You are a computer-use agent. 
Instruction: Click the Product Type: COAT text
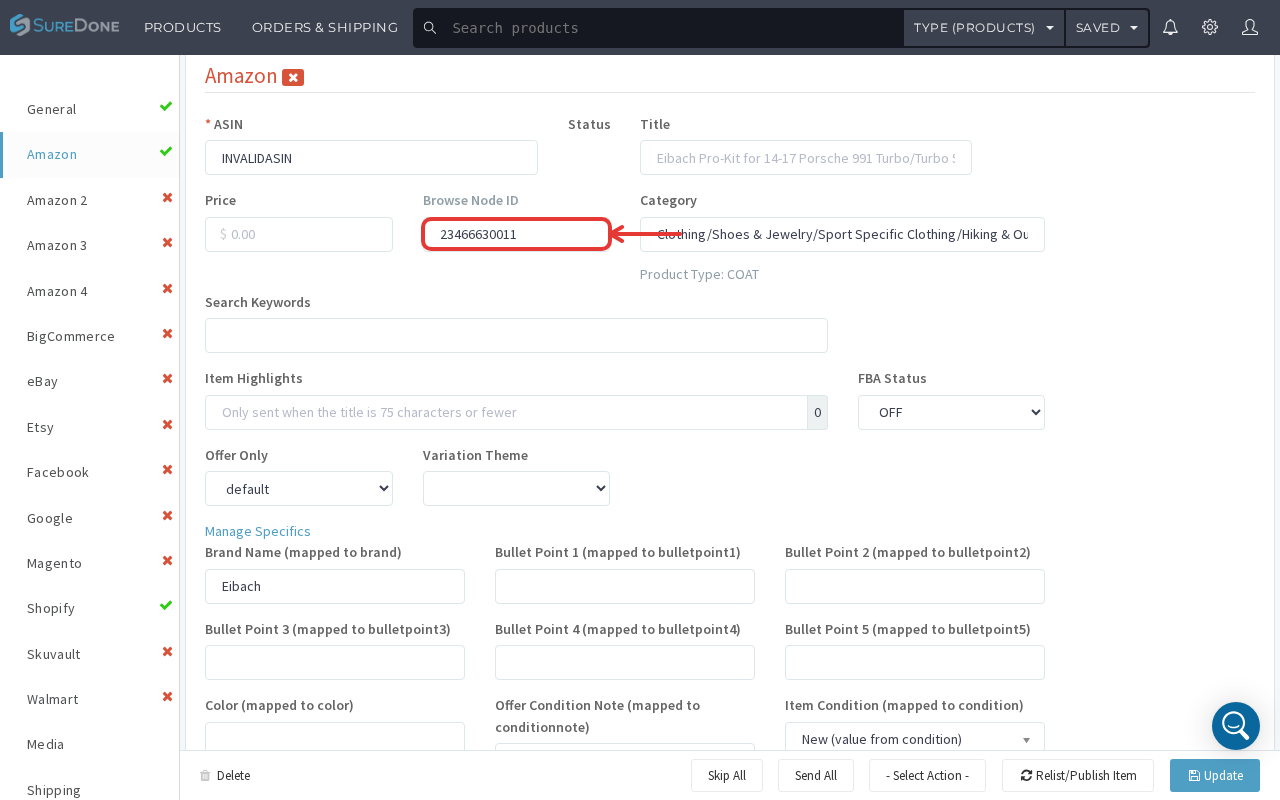click(700, 274)
